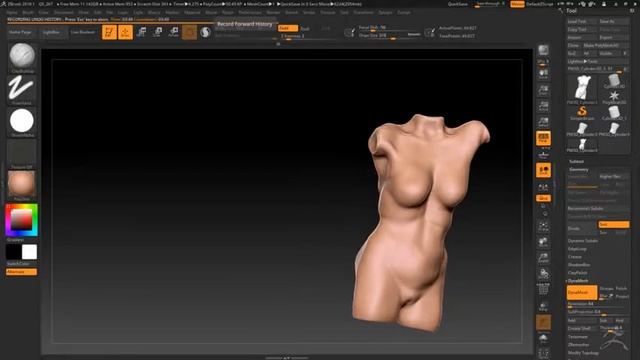Expand Crease section
Screen dimensions: 640x360
(575, 257)
